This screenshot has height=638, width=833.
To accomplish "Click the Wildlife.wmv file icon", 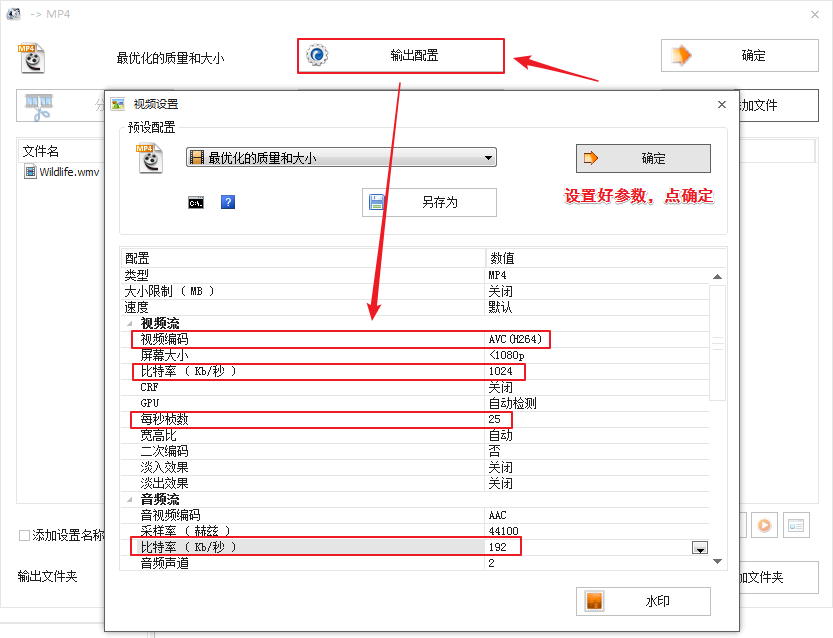I will point(31,172).
